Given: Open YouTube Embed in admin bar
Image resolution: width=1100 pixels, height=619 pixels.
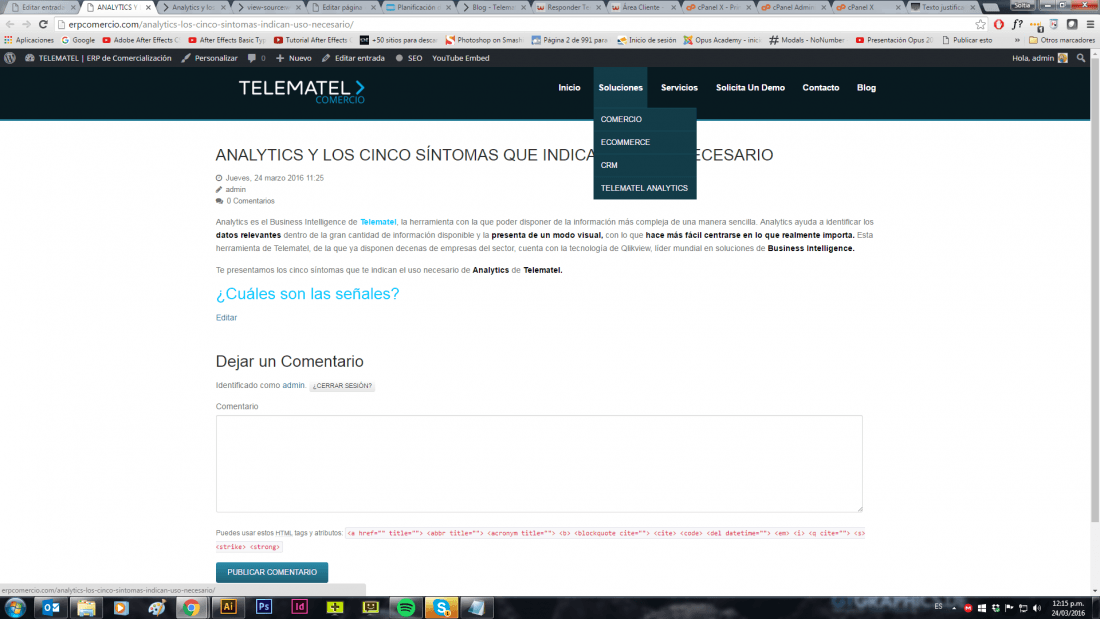Looking at the screenshot, I should 460,58.
